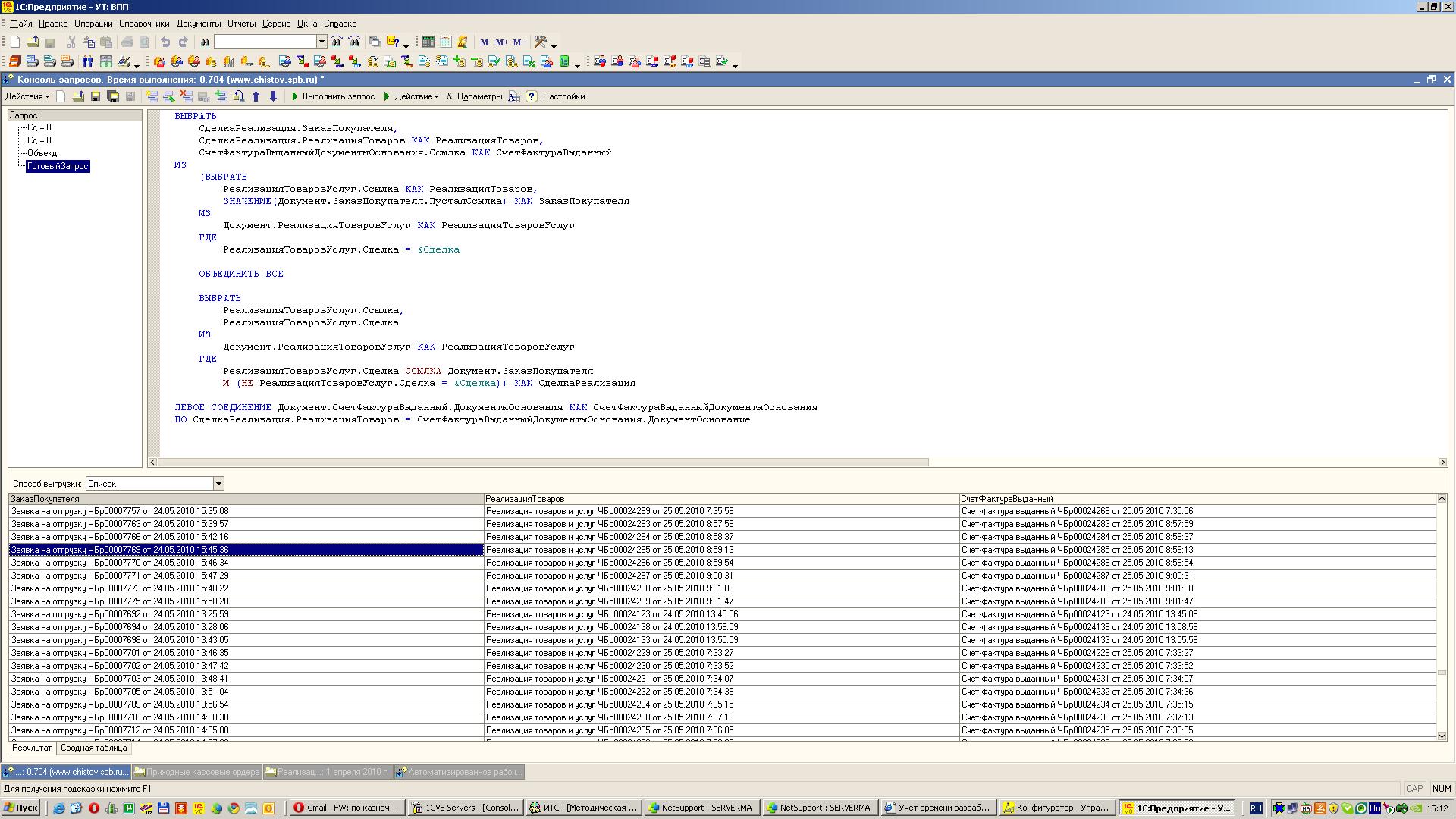Click the question mark help icon in console toolbar
1456x819 pixels.
pos(532,96)
